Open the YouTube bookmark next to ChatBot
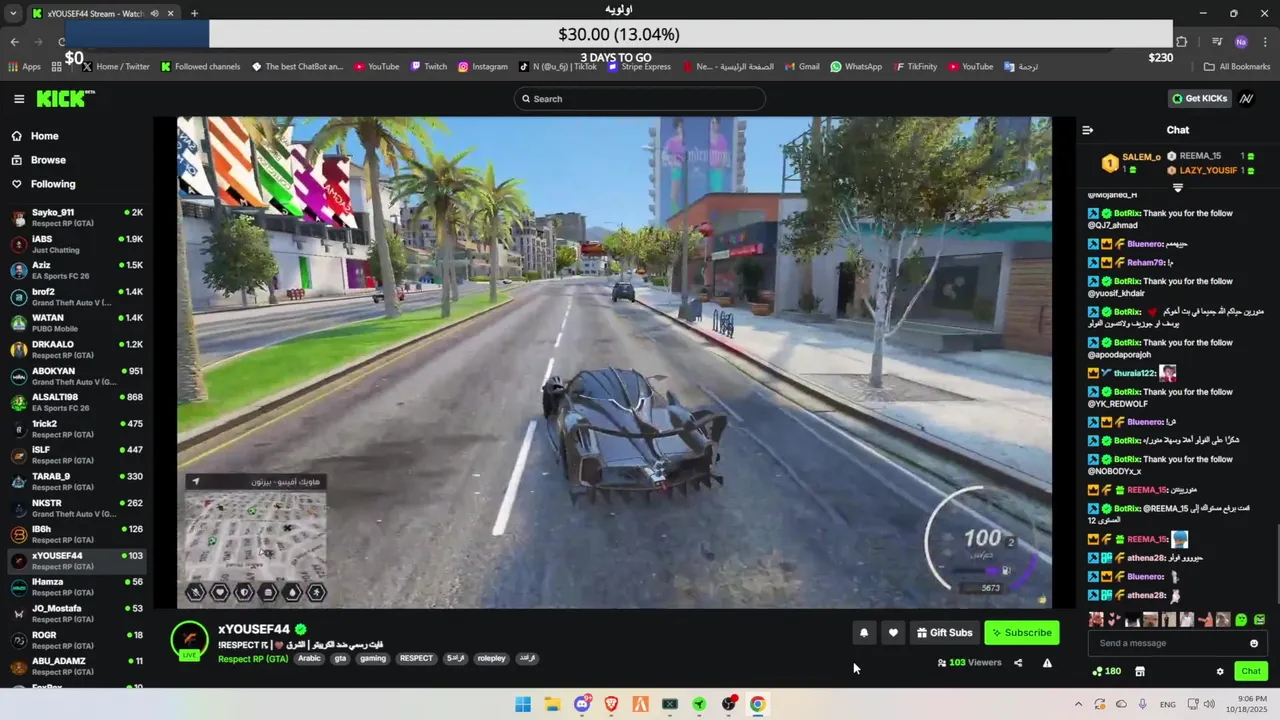 [376, 67]
